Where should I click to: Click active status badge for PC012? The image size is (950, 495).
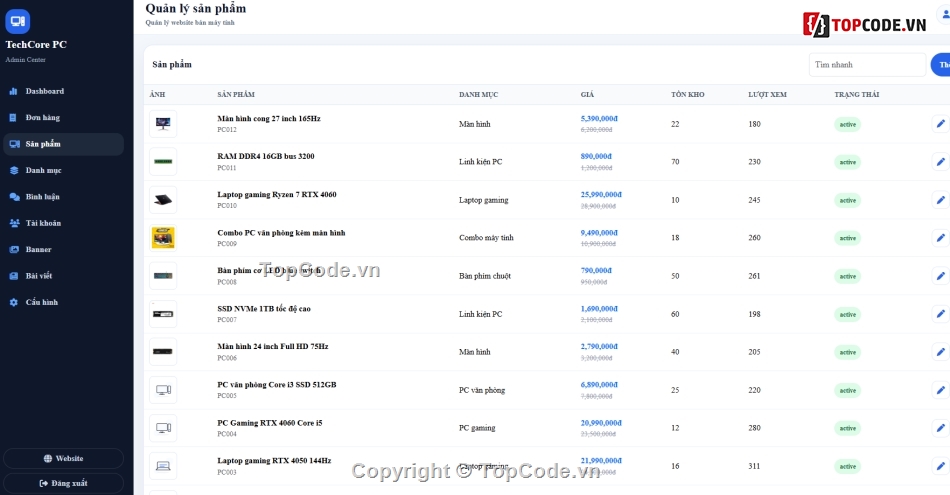[x=848, y=125]
